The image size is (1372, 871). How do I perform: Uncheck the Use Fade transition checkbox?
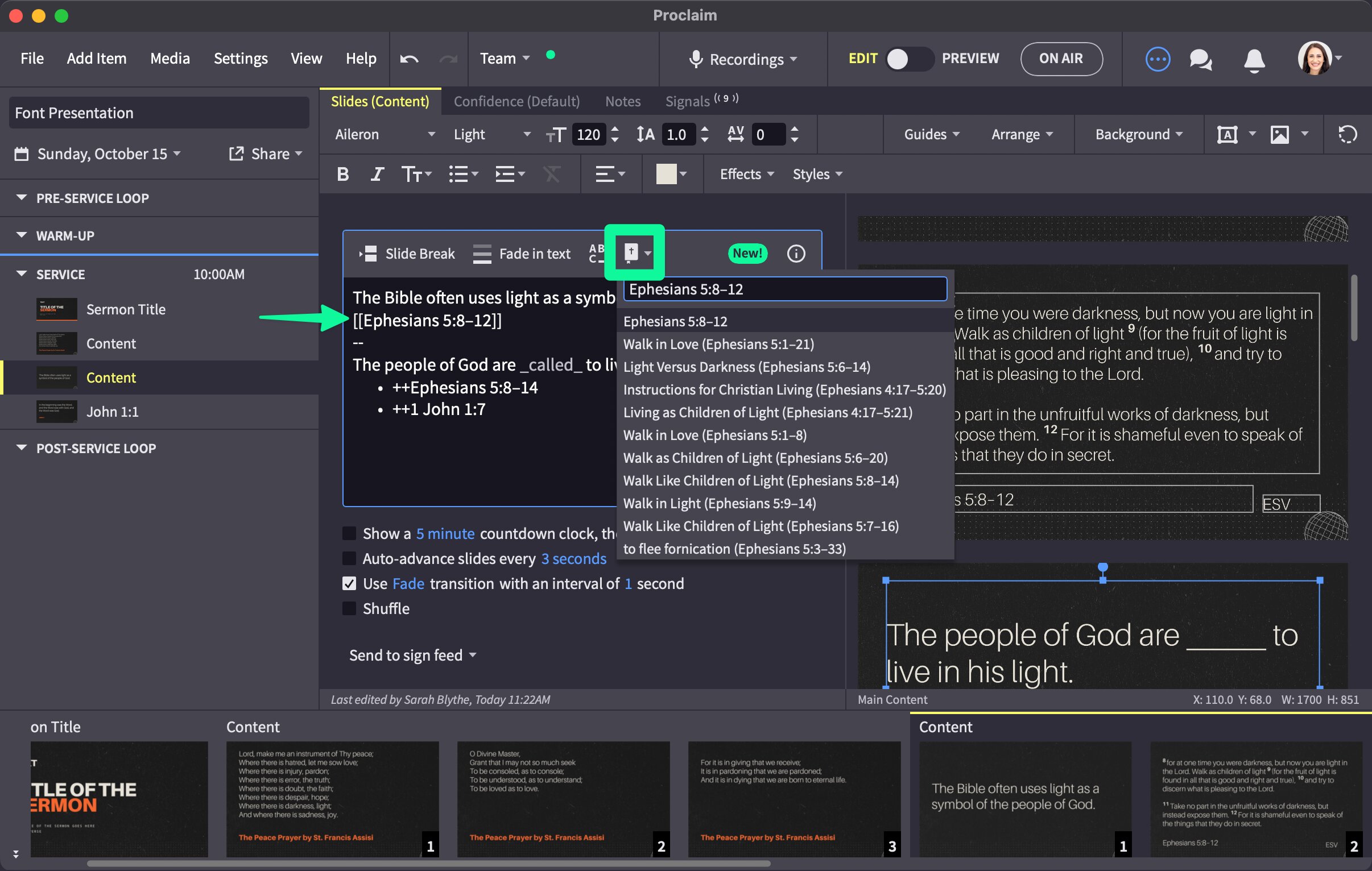(x=349, y=584)
